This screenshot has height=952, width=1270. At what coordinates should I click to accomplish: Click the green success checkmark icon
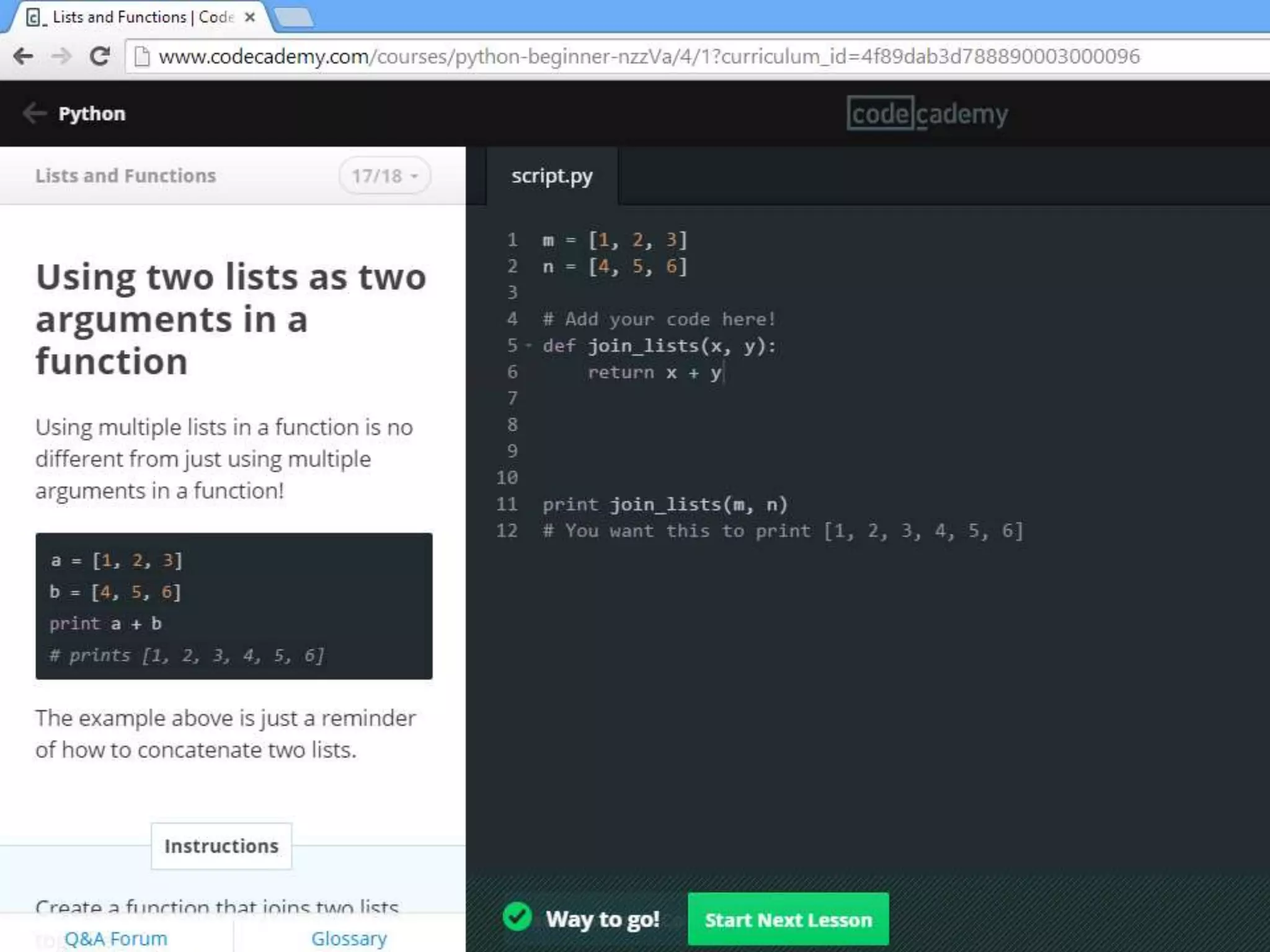[x=517, y=917]
